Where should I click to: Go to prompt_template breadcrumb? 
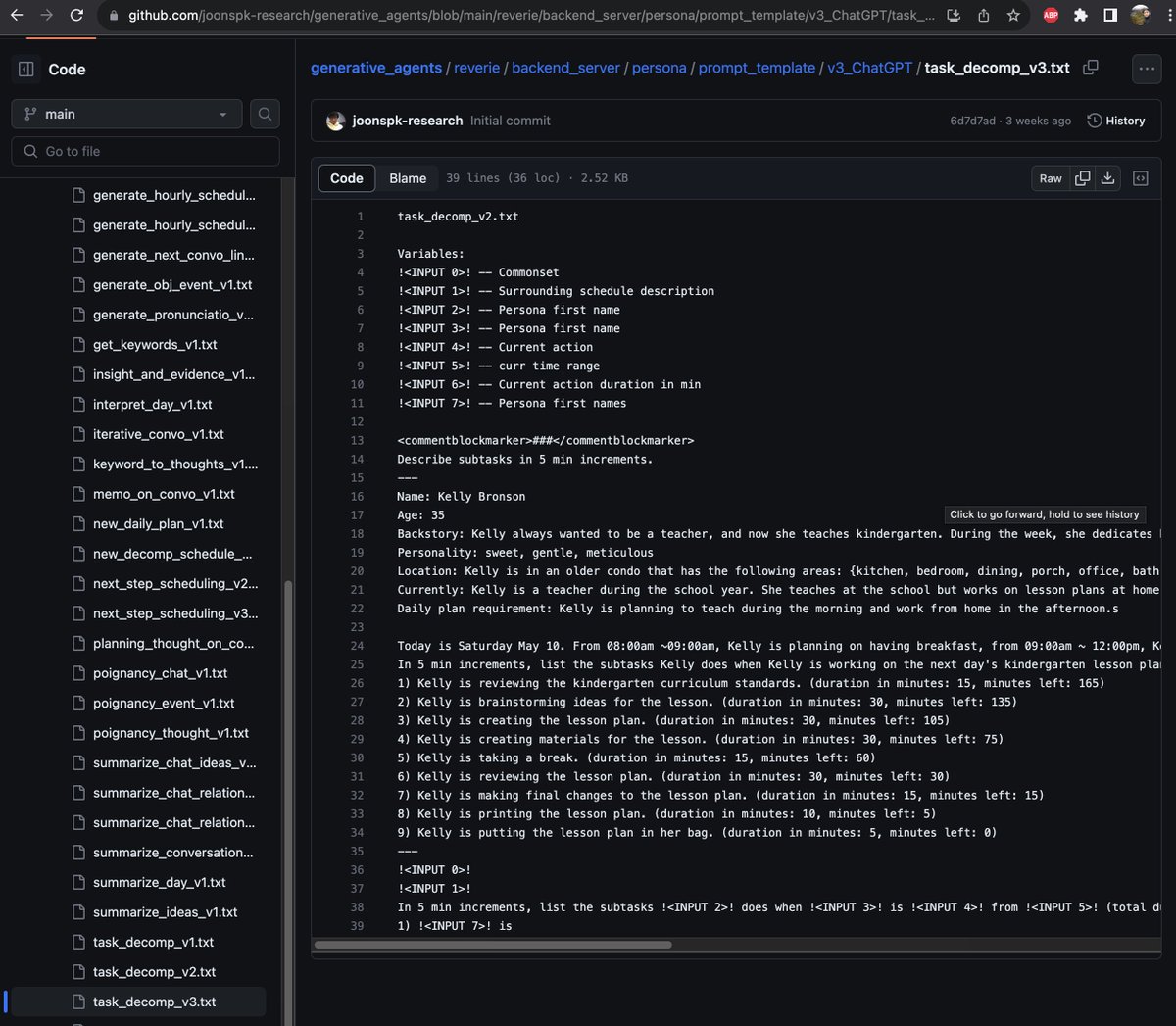click(x=757, y=68)
